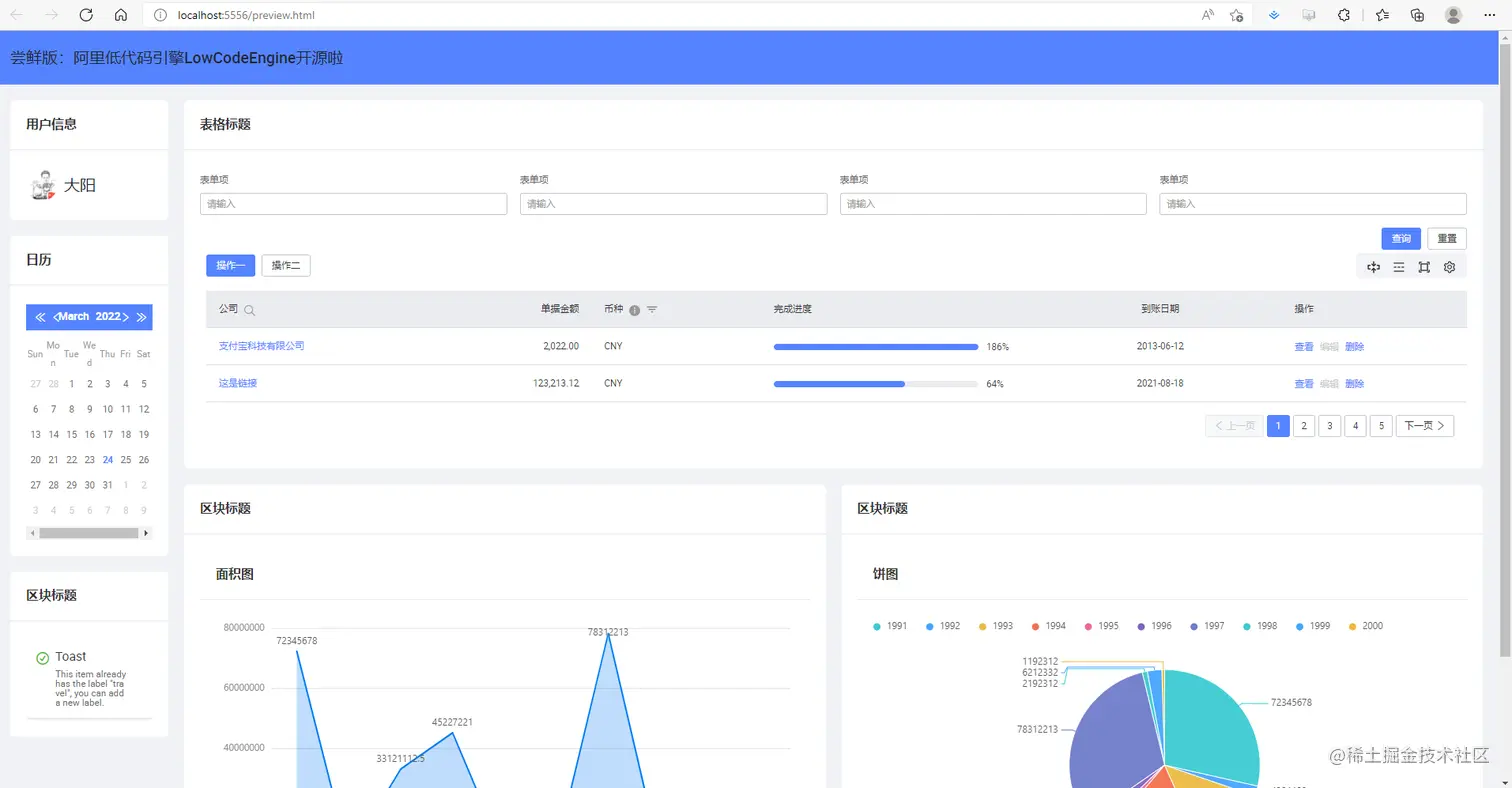Toggle 1991 legend item in pie chart
1512x788 pixels.
890,626
